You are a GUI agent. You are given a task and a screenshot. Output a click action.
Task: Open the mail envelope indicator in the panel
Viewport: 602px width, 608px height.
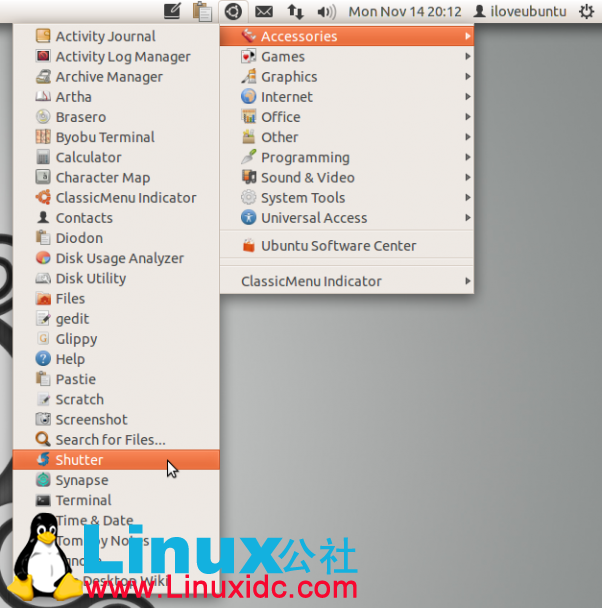(264, 12)
